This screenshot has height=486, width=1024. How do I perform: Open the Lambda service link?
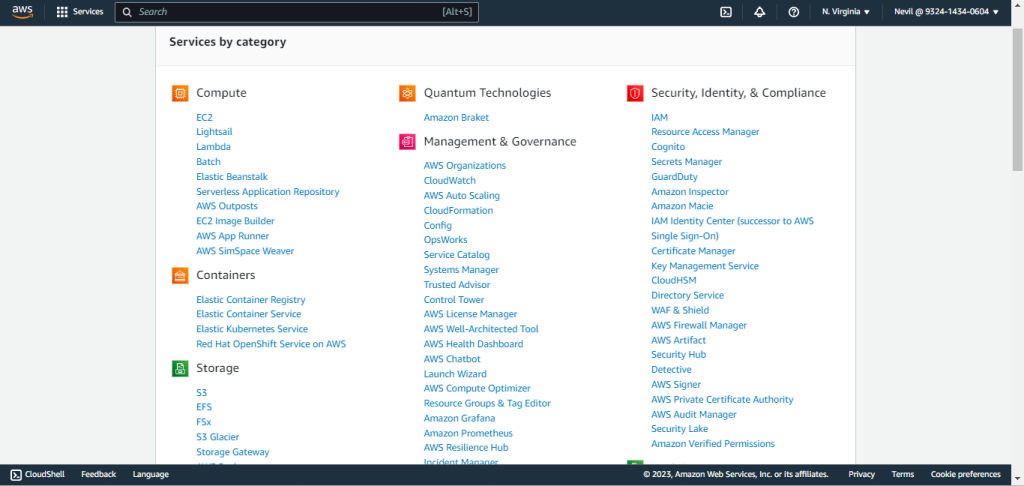pos(214,147)
